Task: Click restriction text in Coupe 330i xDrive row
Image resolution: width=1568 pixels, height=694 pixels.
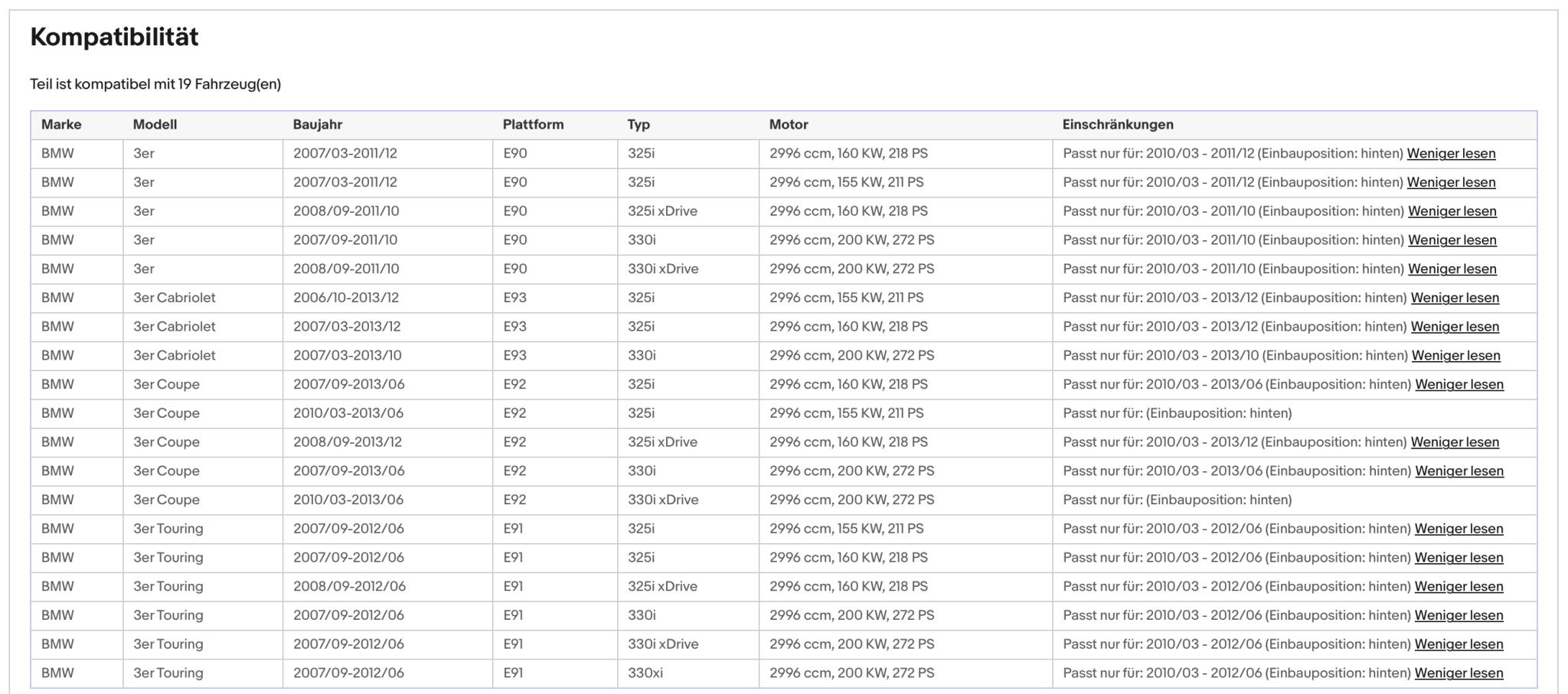Action: click(x=1178, y=500)
